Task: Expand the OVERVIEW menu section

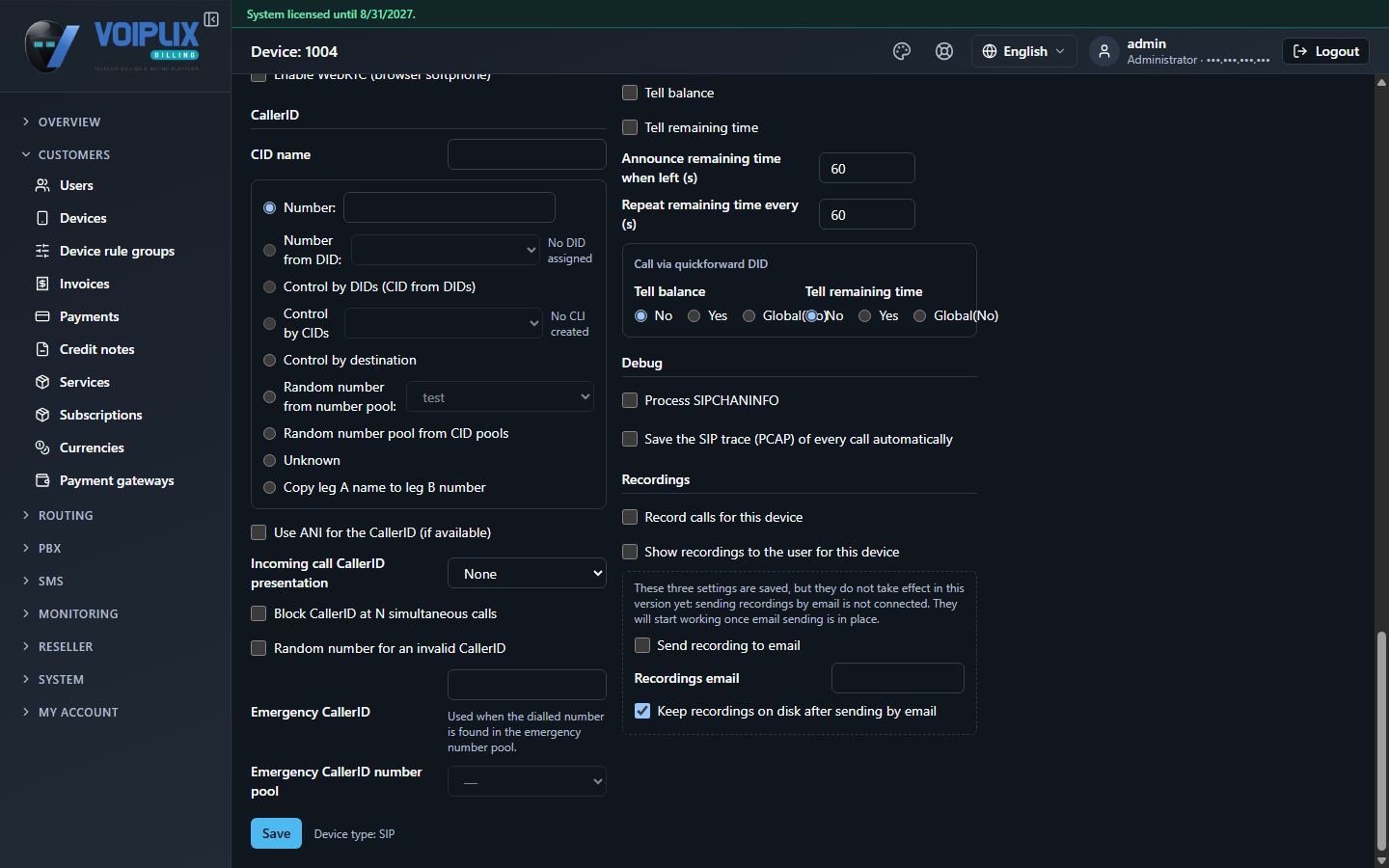Action: pos(68,122)
